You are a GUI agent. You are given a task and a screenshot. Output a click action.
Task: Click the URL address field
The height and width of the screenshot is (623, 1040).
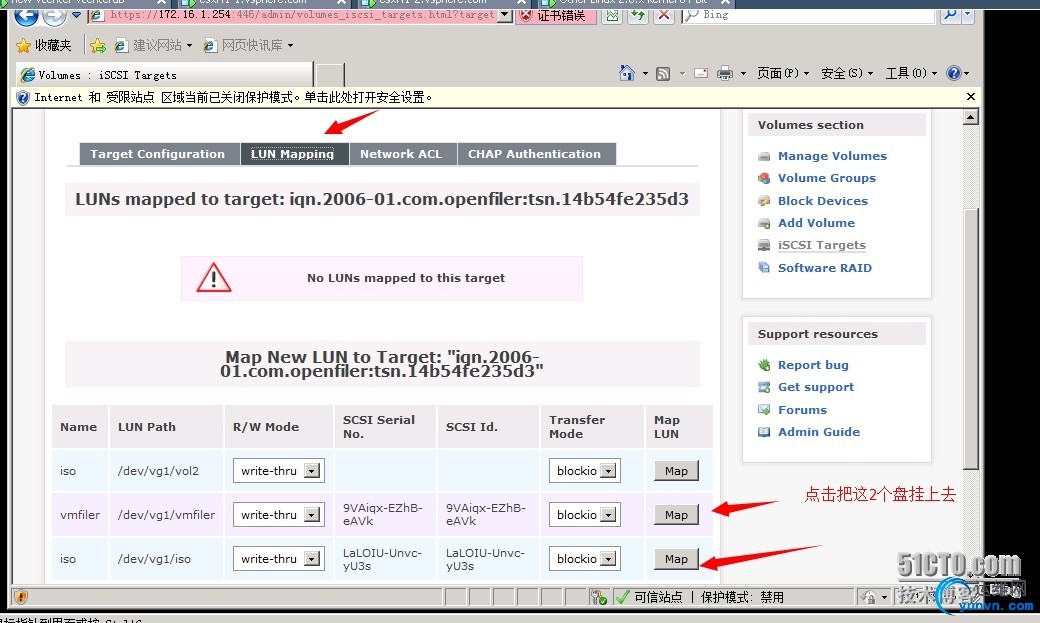coord(301,15)
